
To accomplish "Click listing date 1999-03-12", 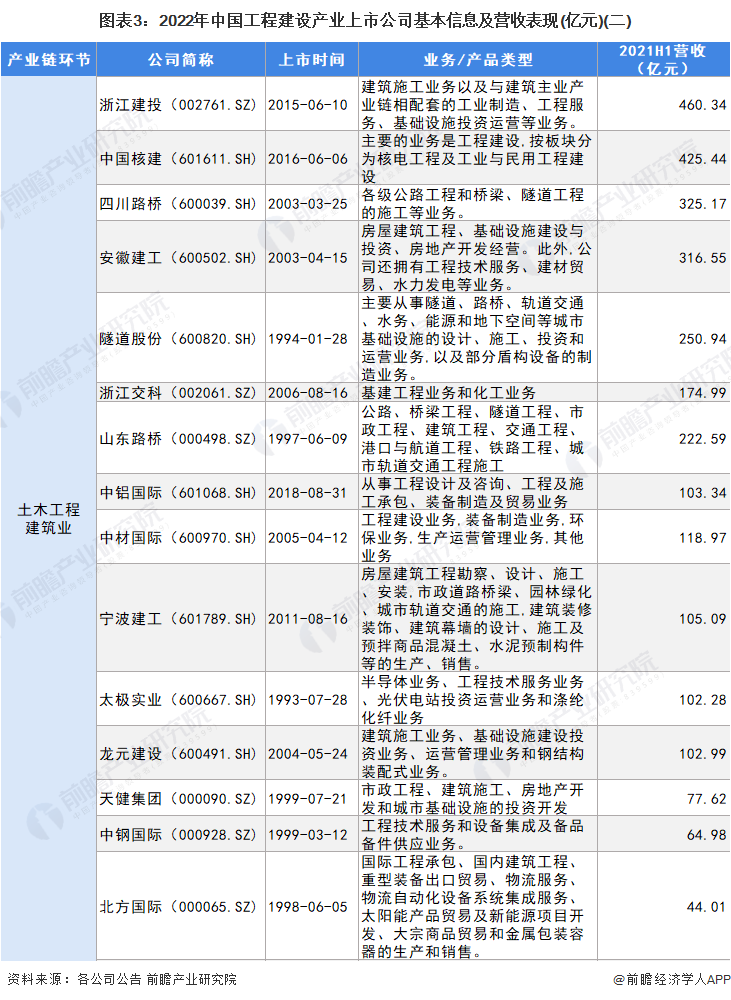I will (307, 835).
